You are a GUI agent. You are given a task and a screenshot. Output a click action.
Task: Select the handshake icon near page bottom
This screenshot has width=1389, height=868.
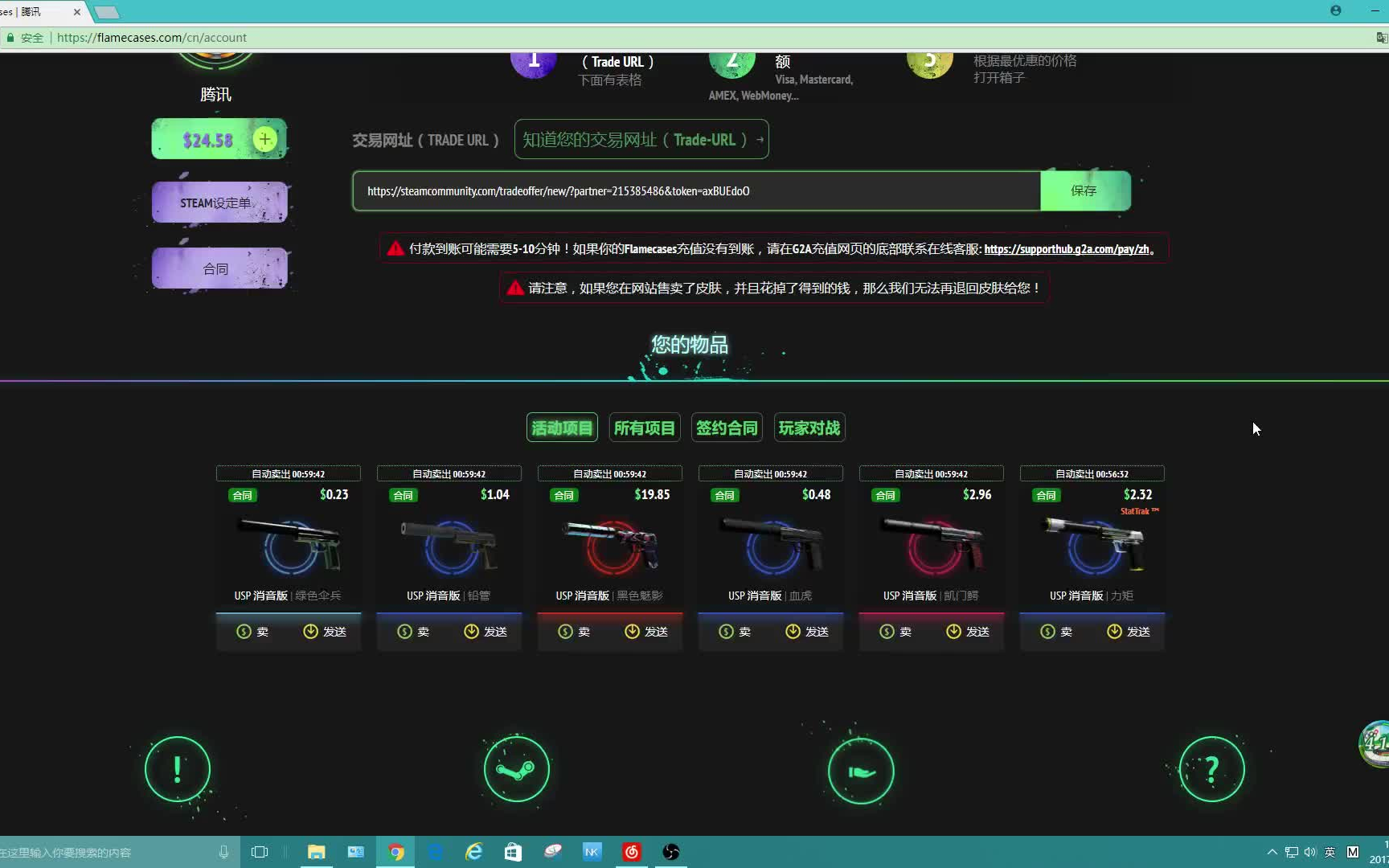coord(860,770)
